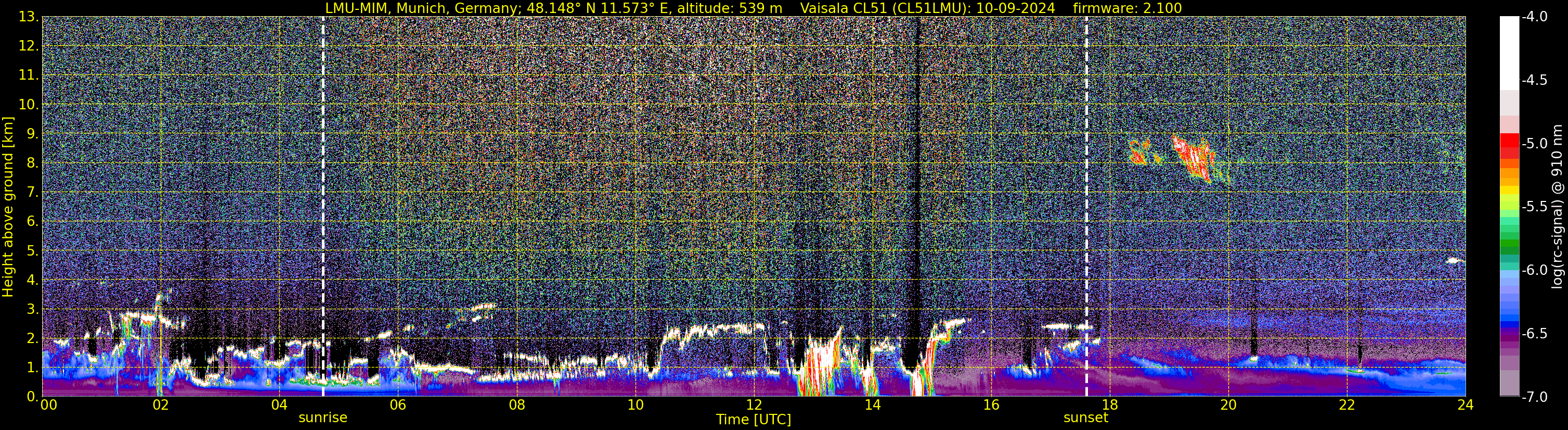The width and height of the screenshot is (1568, 430).
Task: Click the 20 tick label on the time axis
Action: click(1228, 405)
